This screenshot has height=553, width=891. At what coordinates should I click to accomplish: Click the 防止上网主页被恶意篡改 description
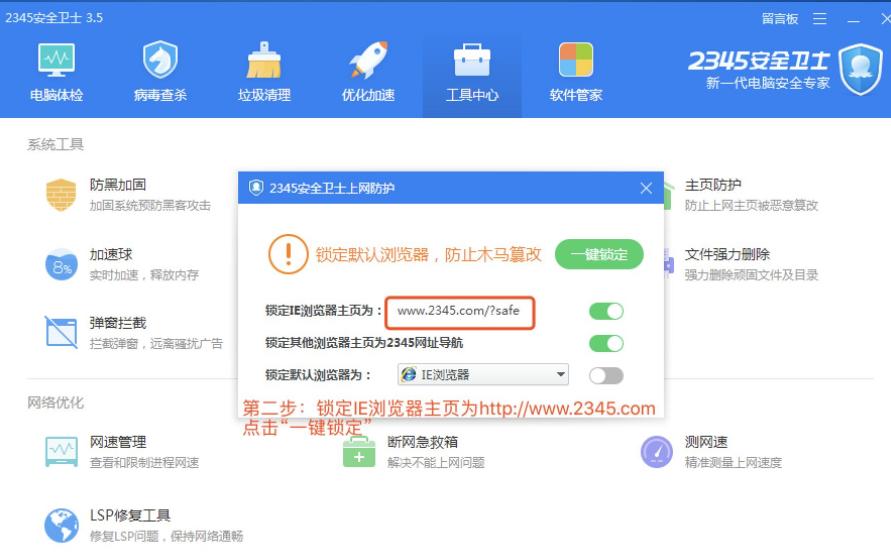coord(751,205)
